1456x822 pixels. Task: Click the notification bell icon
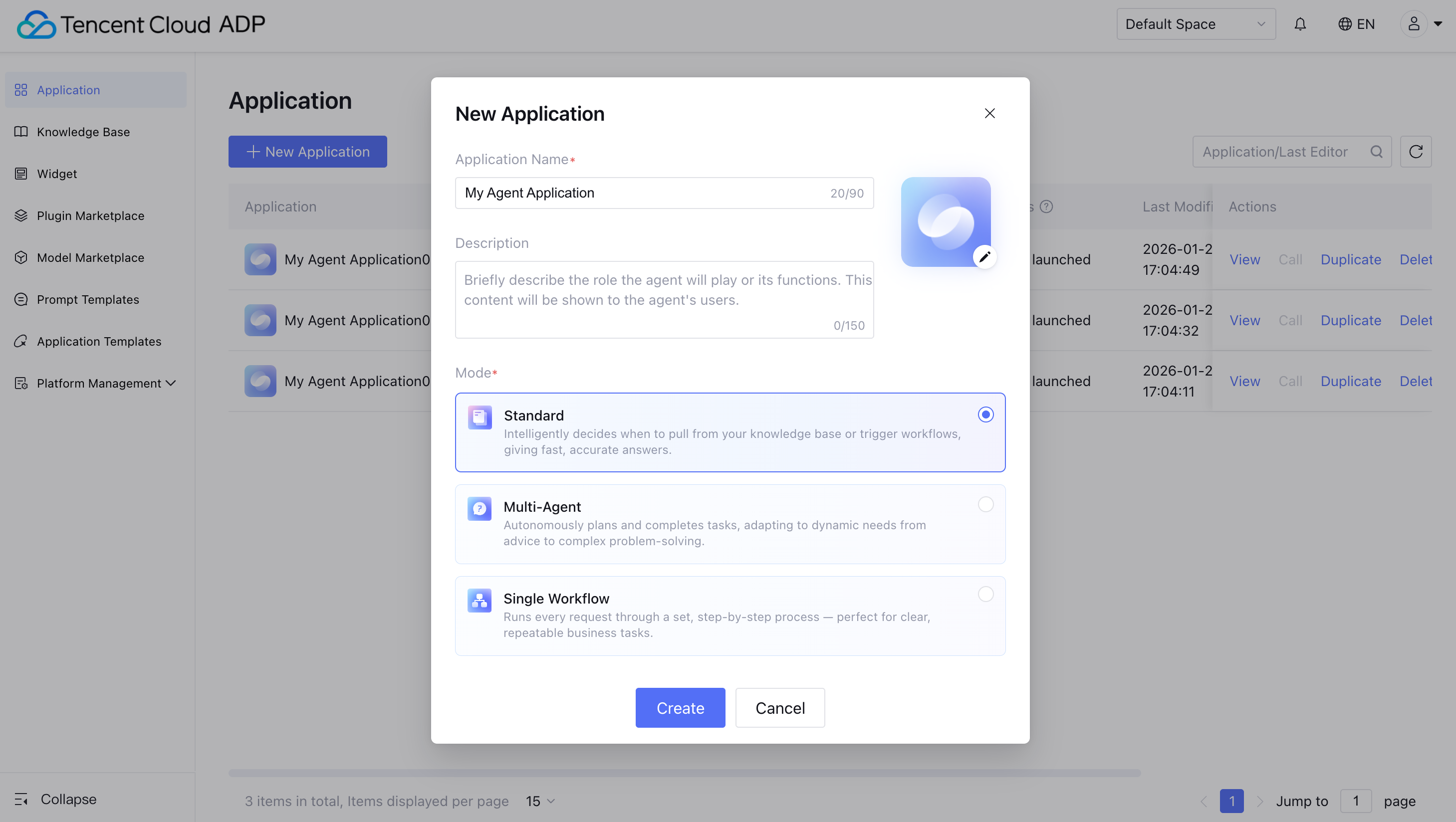(x=1300, y=24)
